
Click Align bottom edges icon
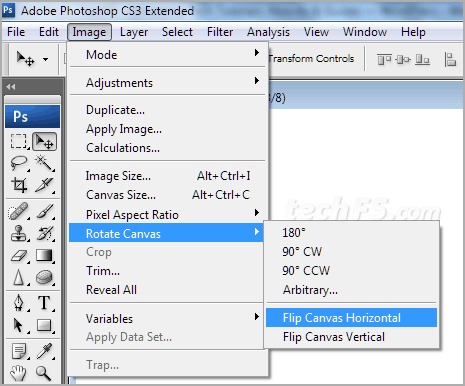click(x=422, y=60)
